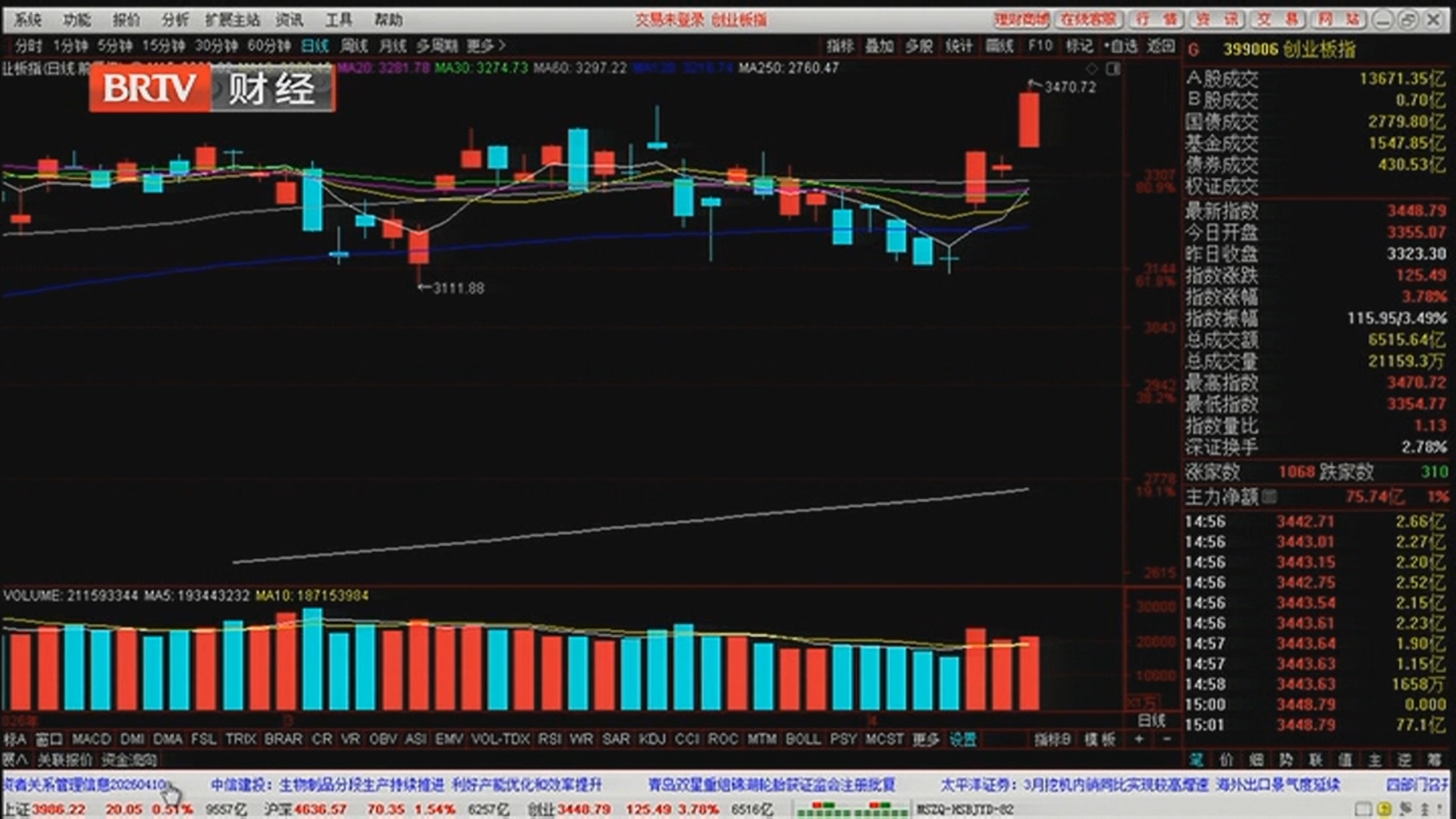Select the MACD indicator tab
The width and height of the screenshot is (1456, 819).
pyautogui.click(x=92, y=739)
